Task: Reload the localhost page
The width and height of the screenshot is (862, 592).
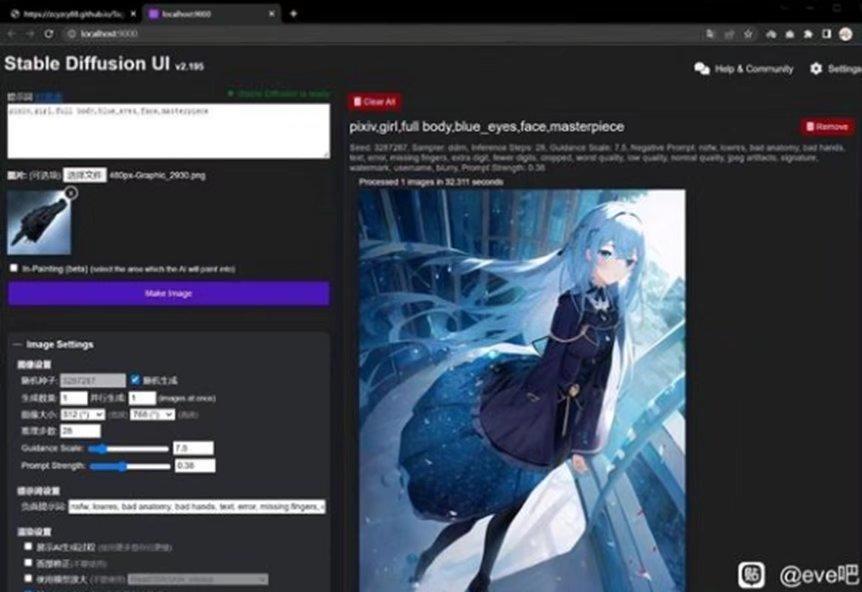Action: coord(49,34)
